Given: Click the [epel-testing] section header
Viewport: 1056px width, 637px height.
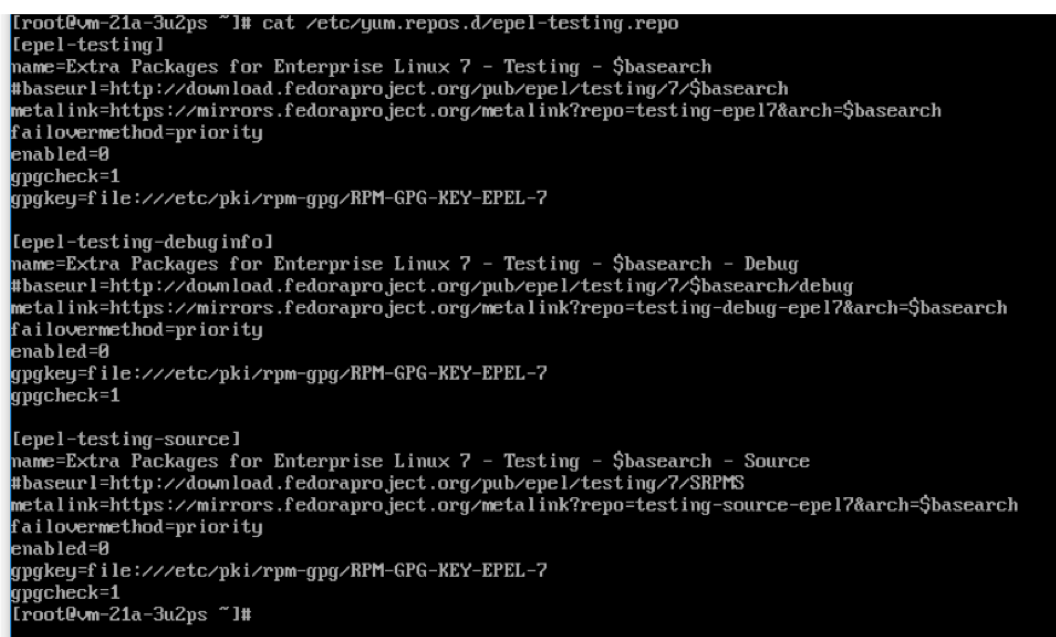Looking at the screenshot, I should 88,45.
